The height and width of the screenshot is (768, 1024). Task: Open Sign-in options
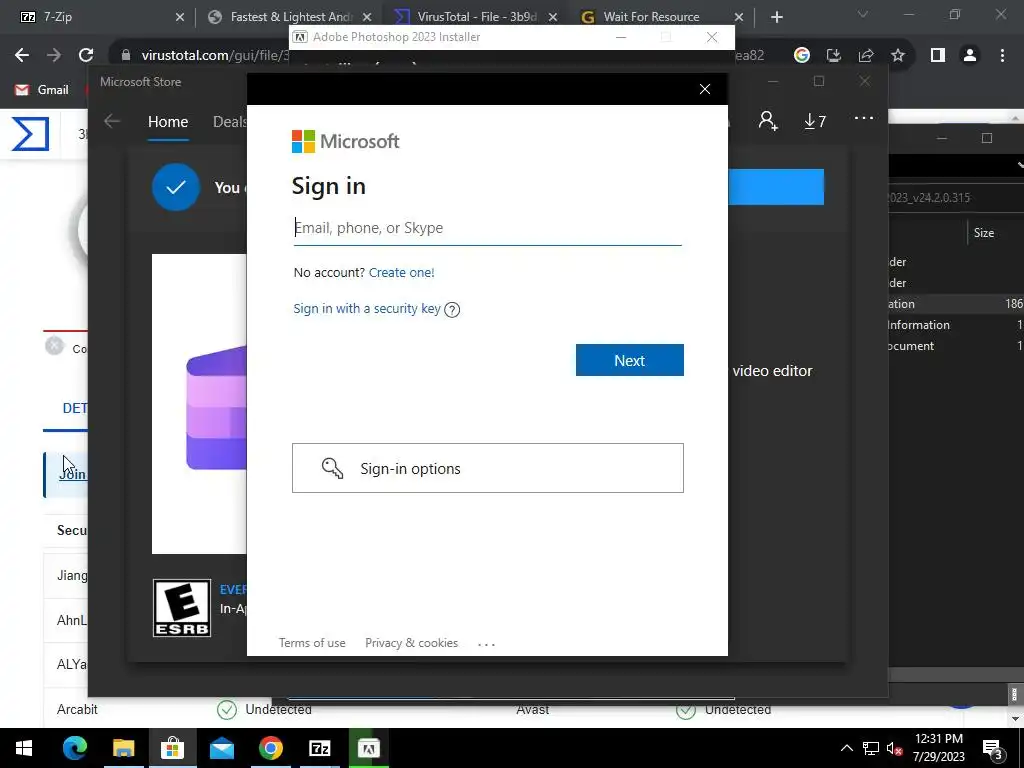[487, 468]
